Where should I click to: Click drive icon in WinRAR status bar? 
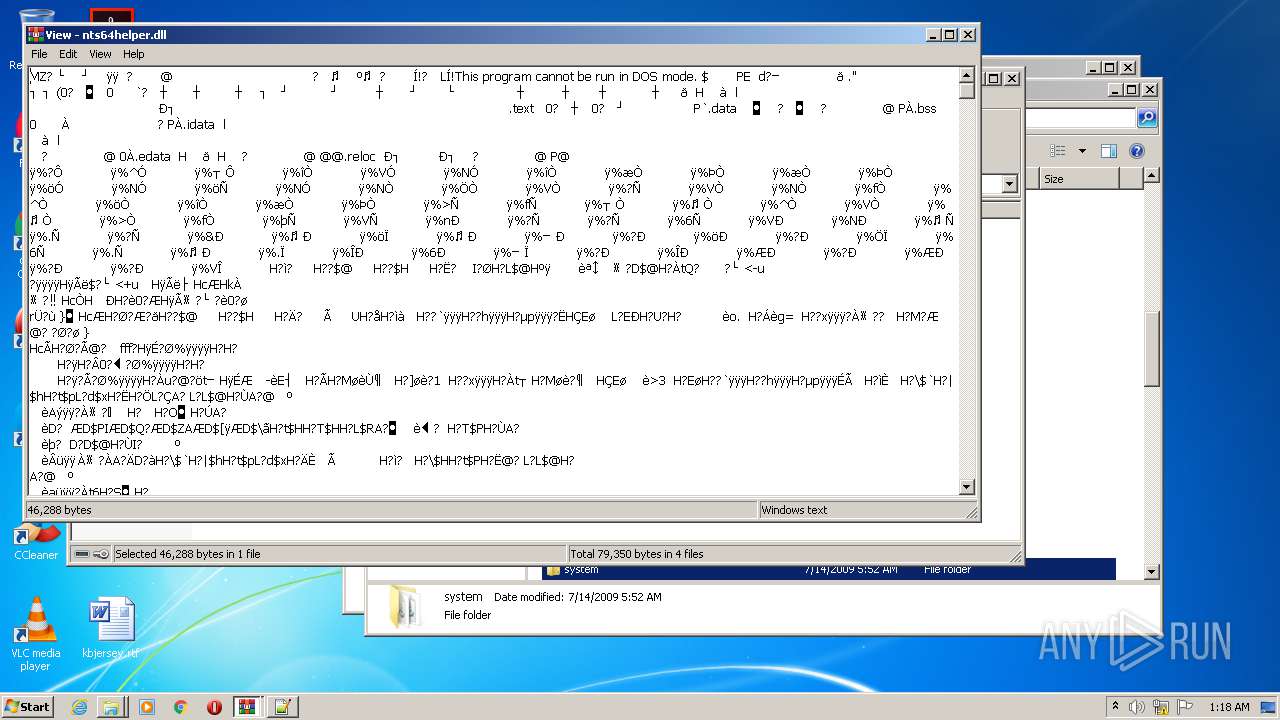pos(82,554)
